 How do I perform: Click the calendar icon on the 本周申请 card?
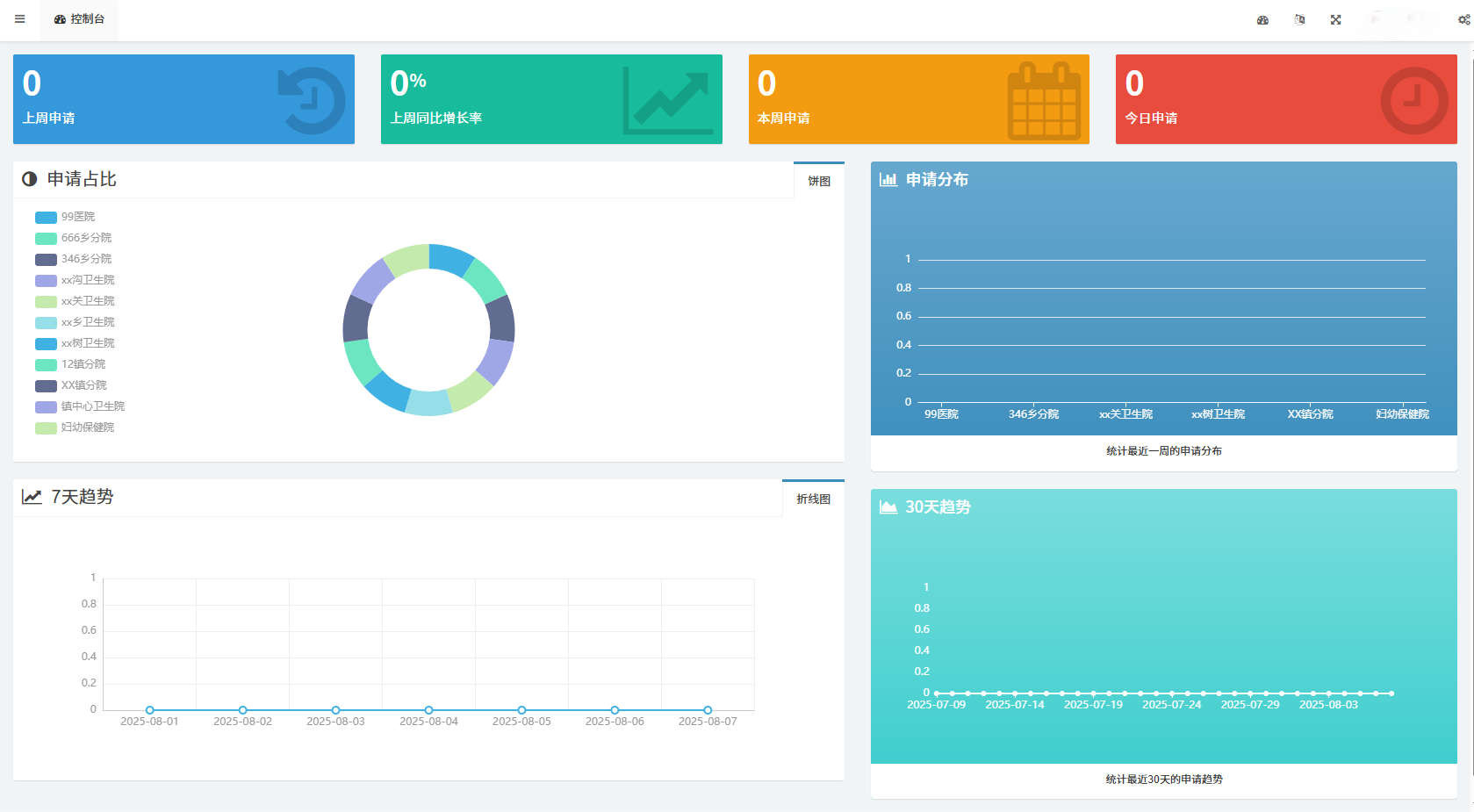point(1043,102)
